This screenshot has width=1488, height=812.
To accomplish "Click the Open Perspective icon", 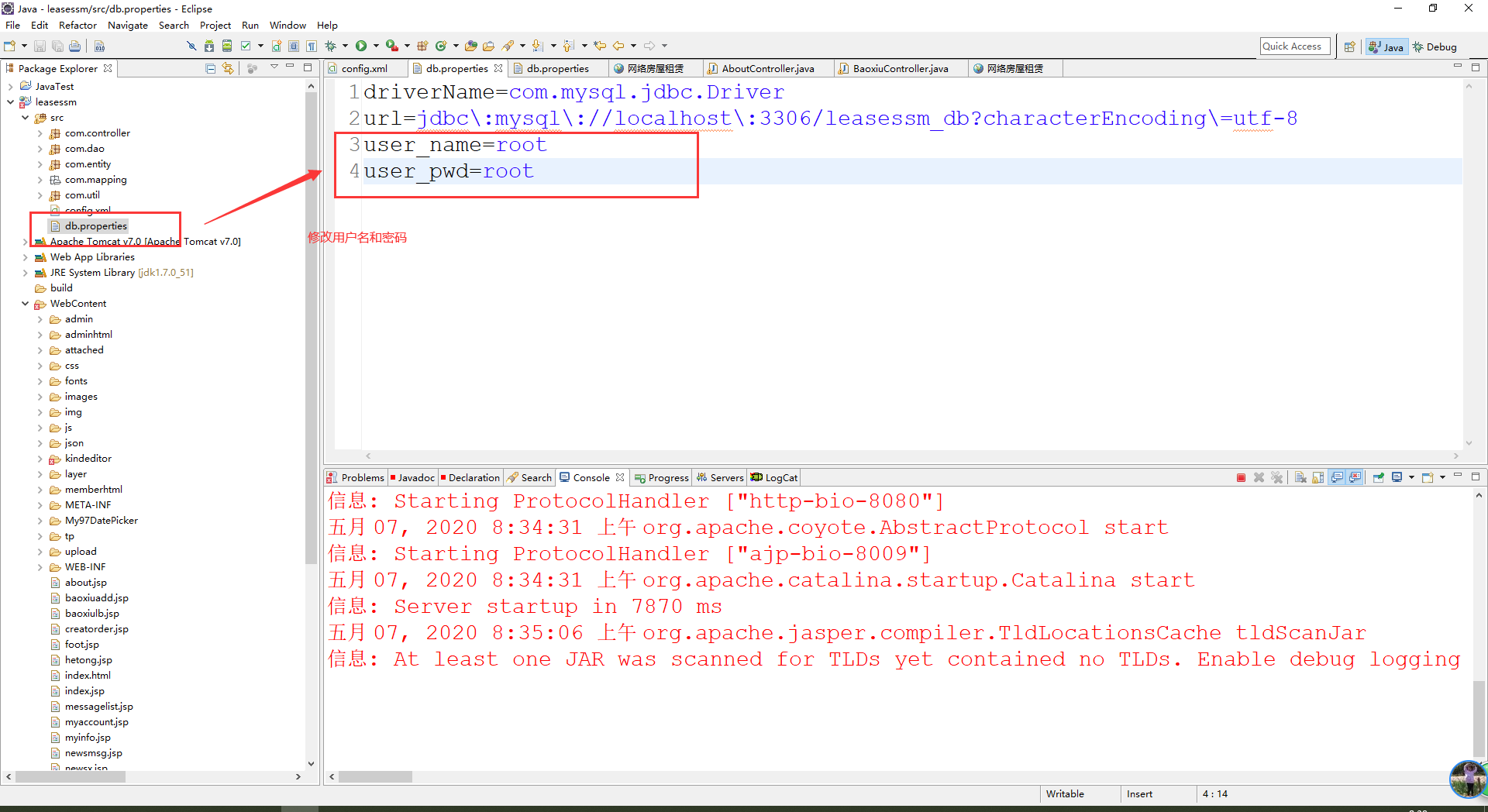I will (x=1349, y=46).
